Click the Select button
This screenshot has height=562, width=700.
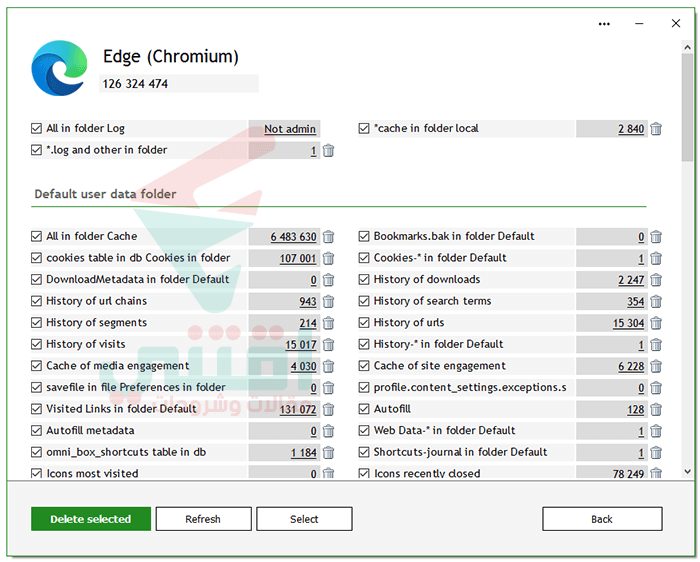pos(304,519)
